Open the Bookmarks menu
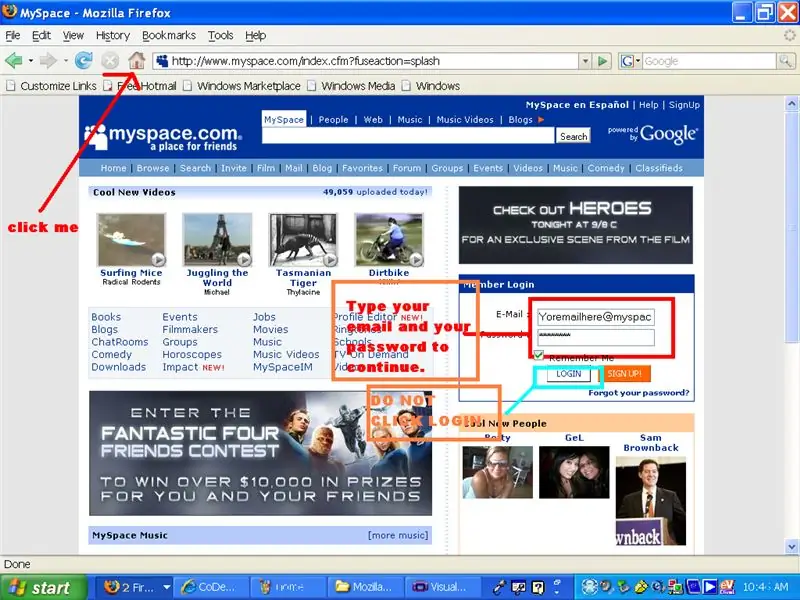This screenshot has width=800, height=600. pyautogui.click(x=169, y=35)
